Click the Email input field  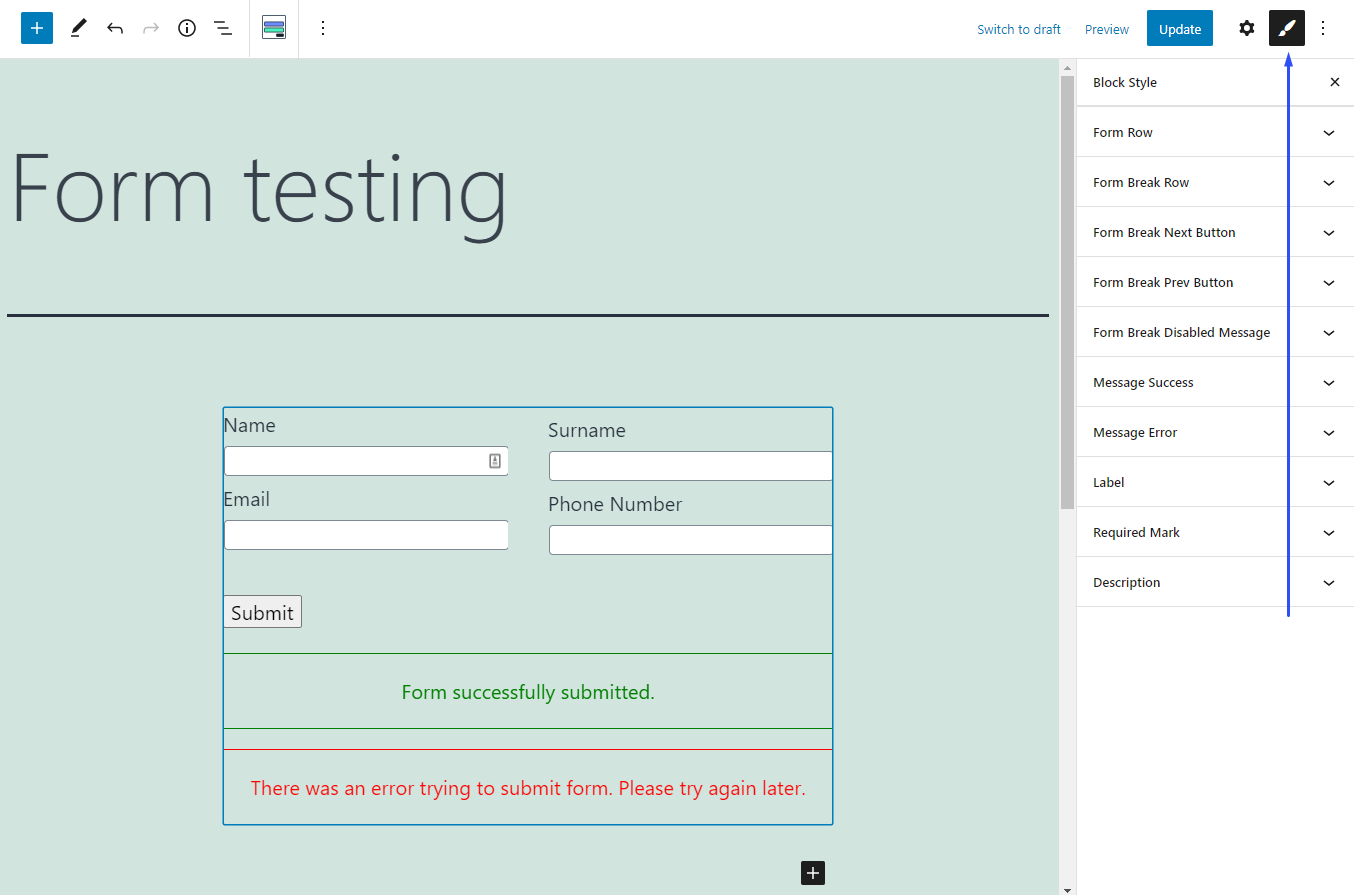click(x=366, y=535)
